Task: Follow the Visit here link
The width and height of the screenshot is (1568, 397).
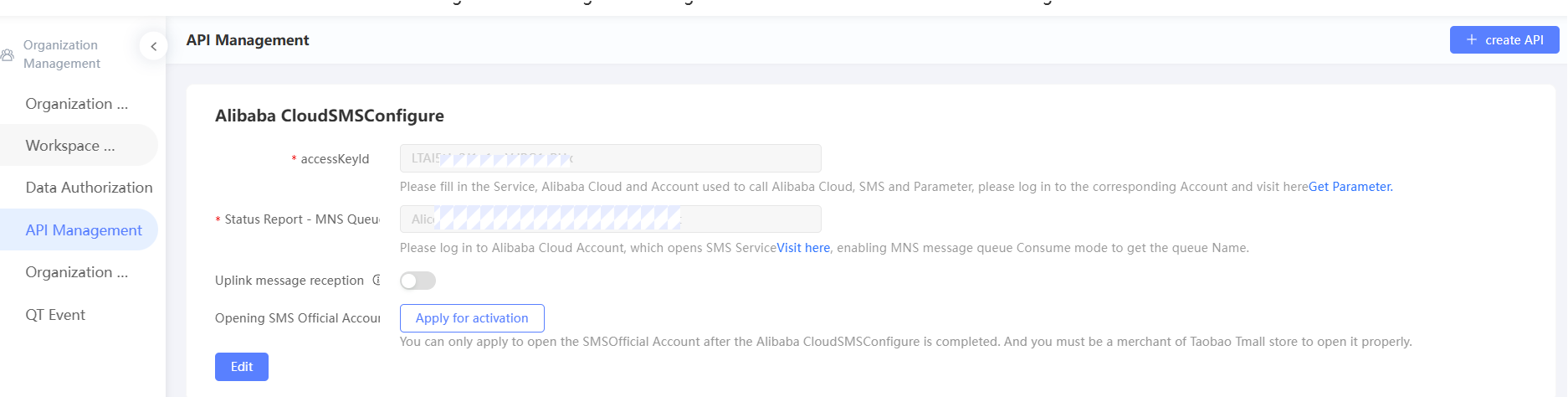Action: [x=803, y=248]
